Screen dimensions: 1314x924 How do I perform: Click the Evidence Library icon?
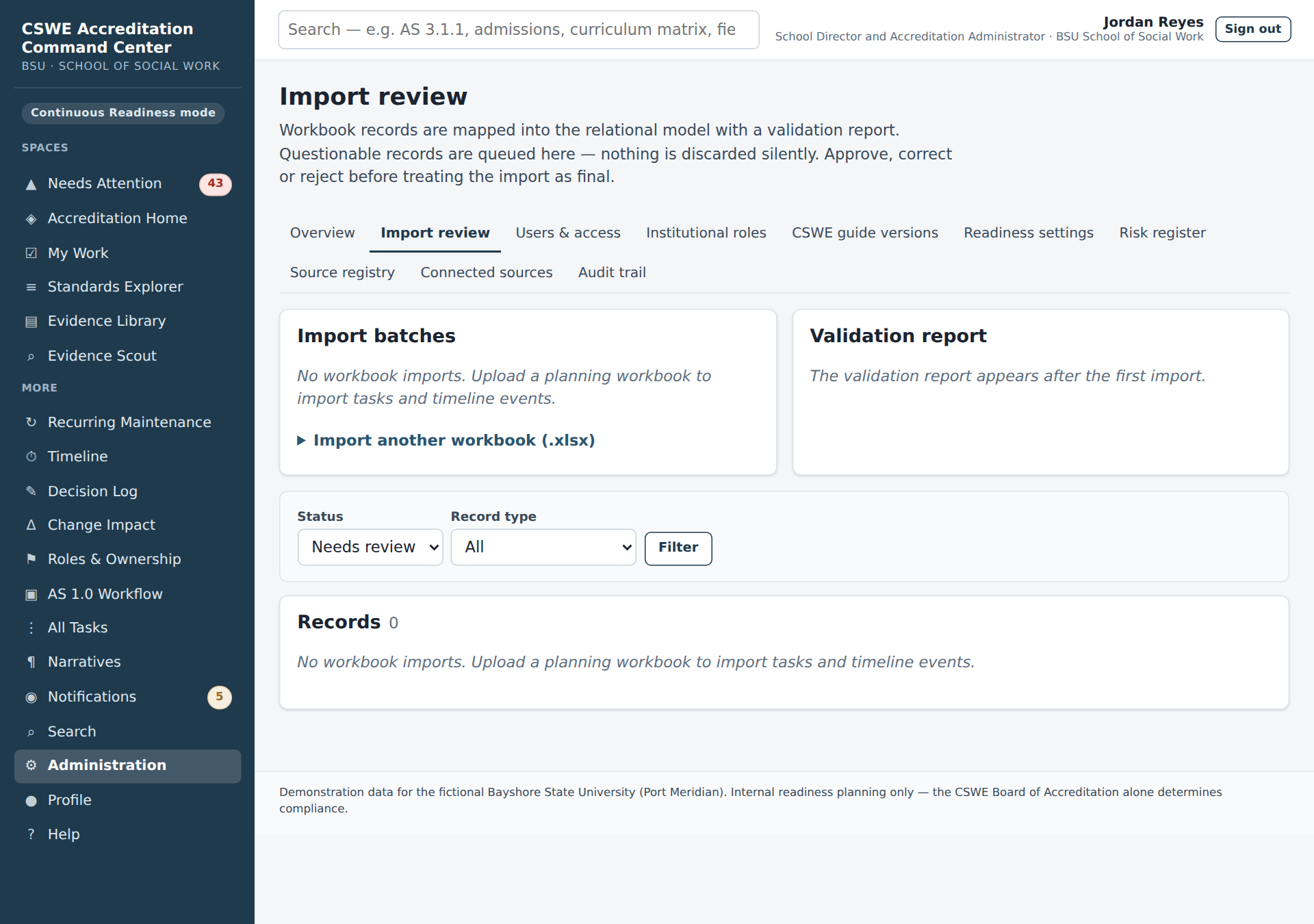pos(31,321)
